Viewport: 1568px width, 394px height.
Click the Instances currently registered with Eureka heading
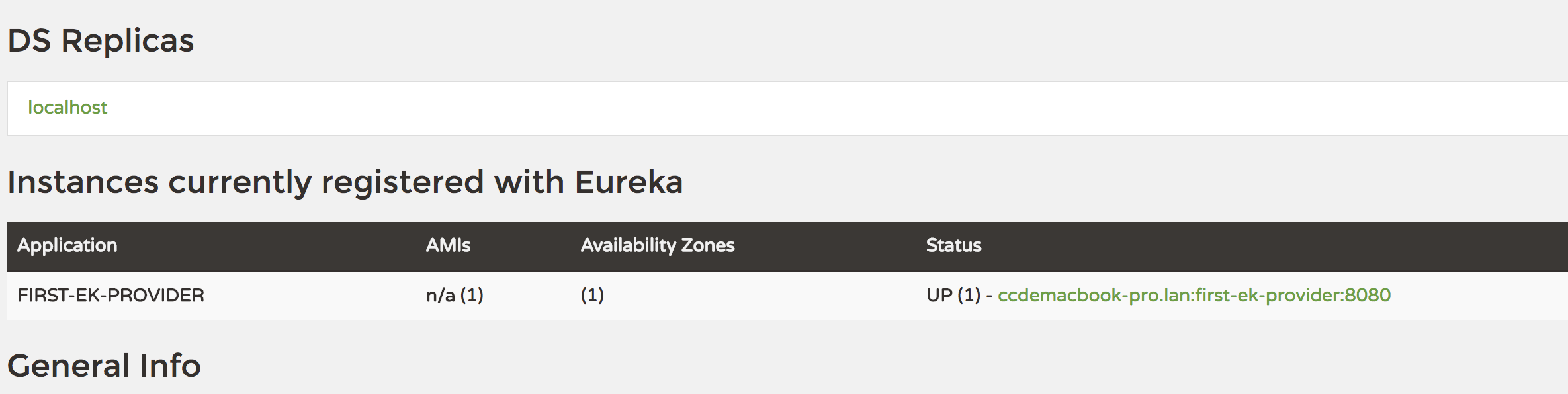[344, 182]
